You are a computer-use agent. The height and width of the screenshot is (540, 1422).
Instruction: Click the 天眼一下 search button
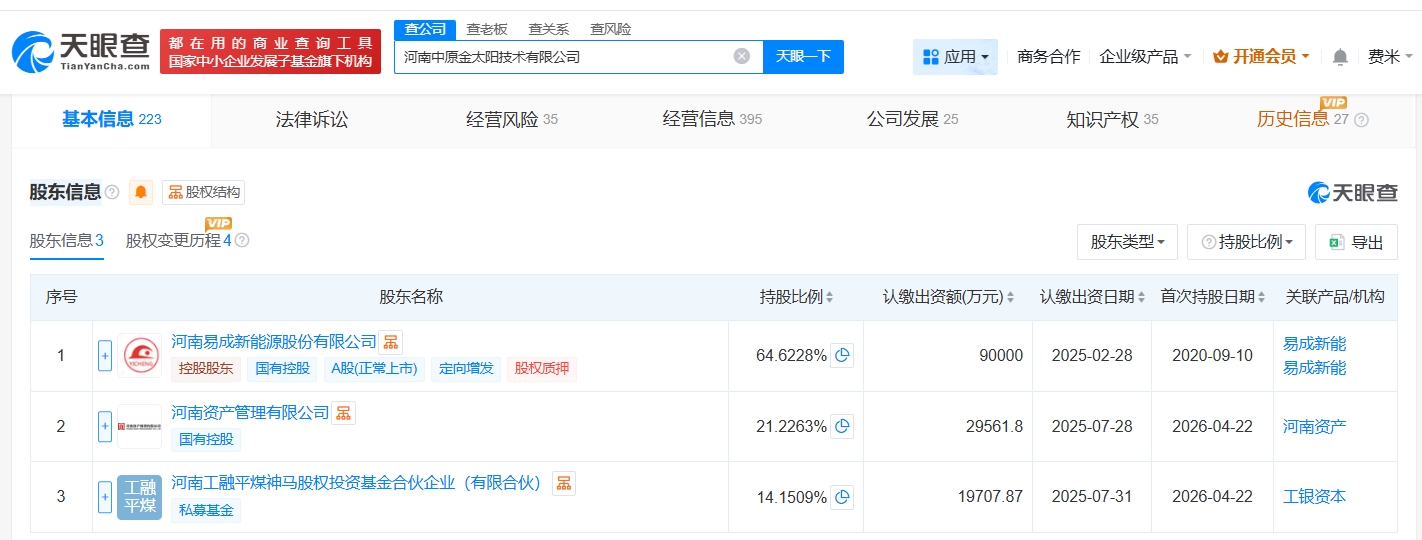[803, 57]
